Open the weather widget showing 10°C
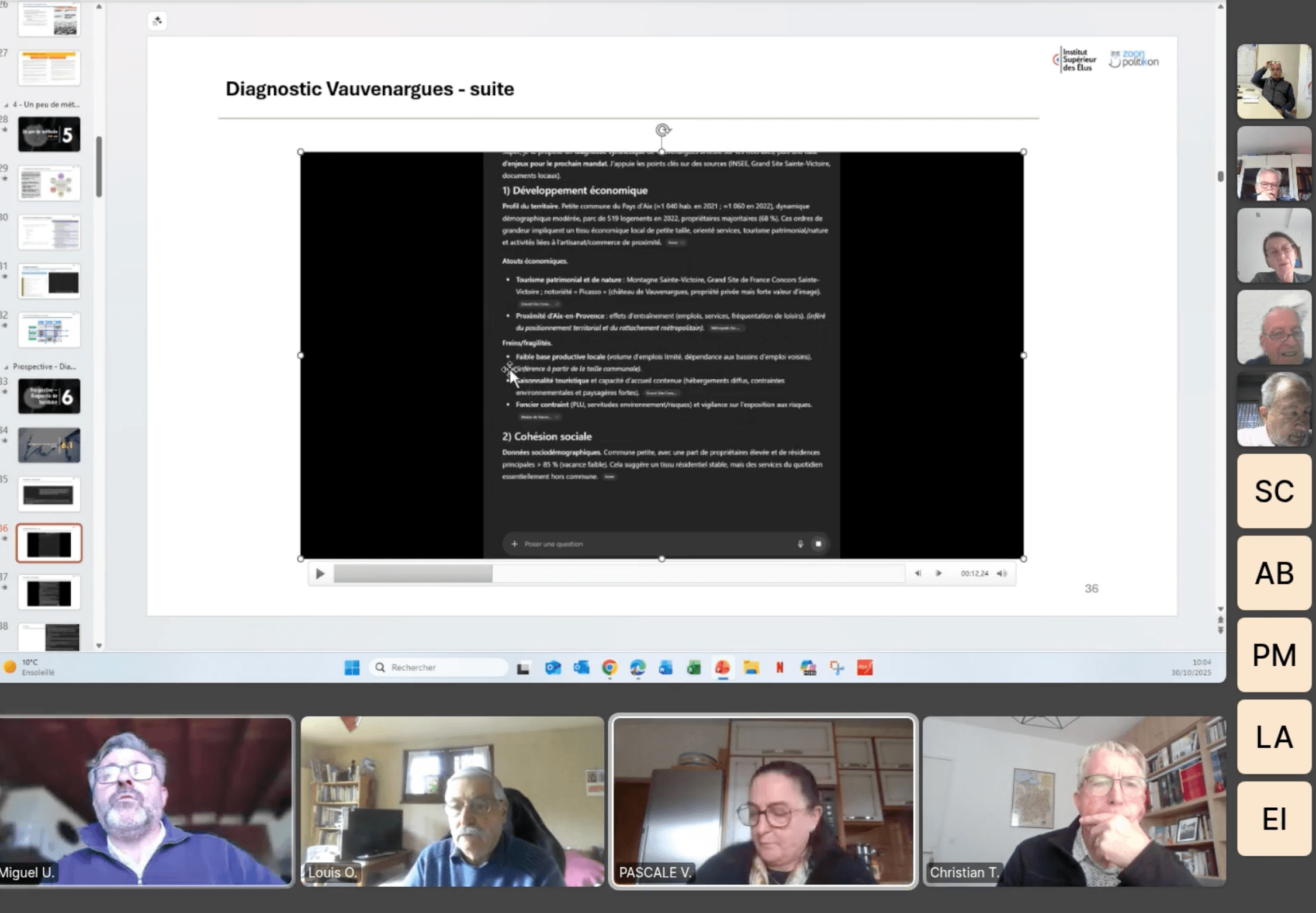 click(x=29, y=668)
